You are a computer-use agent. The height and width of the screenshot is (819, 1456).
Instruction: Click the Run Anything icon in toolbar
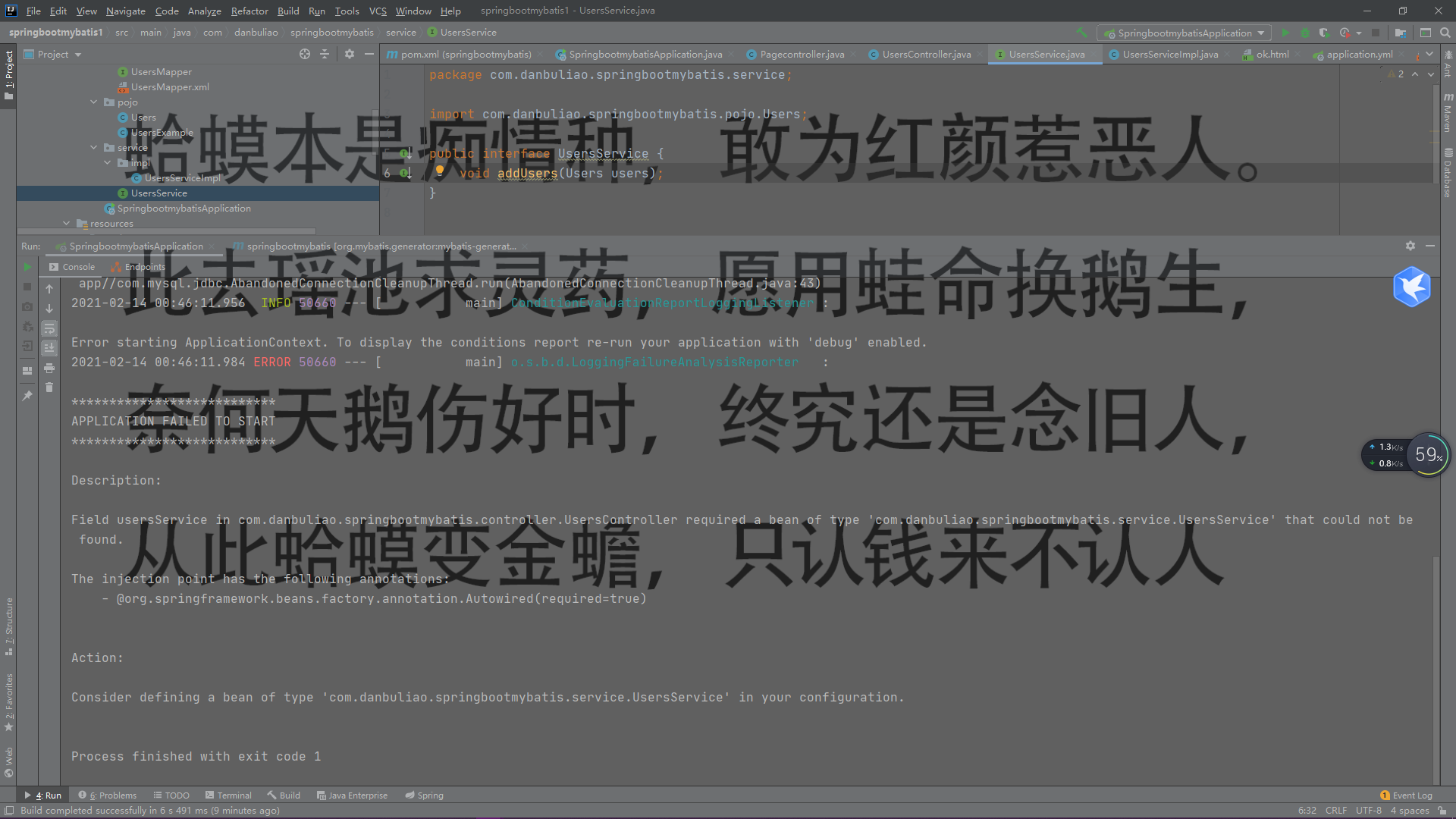coord(1426,33)
